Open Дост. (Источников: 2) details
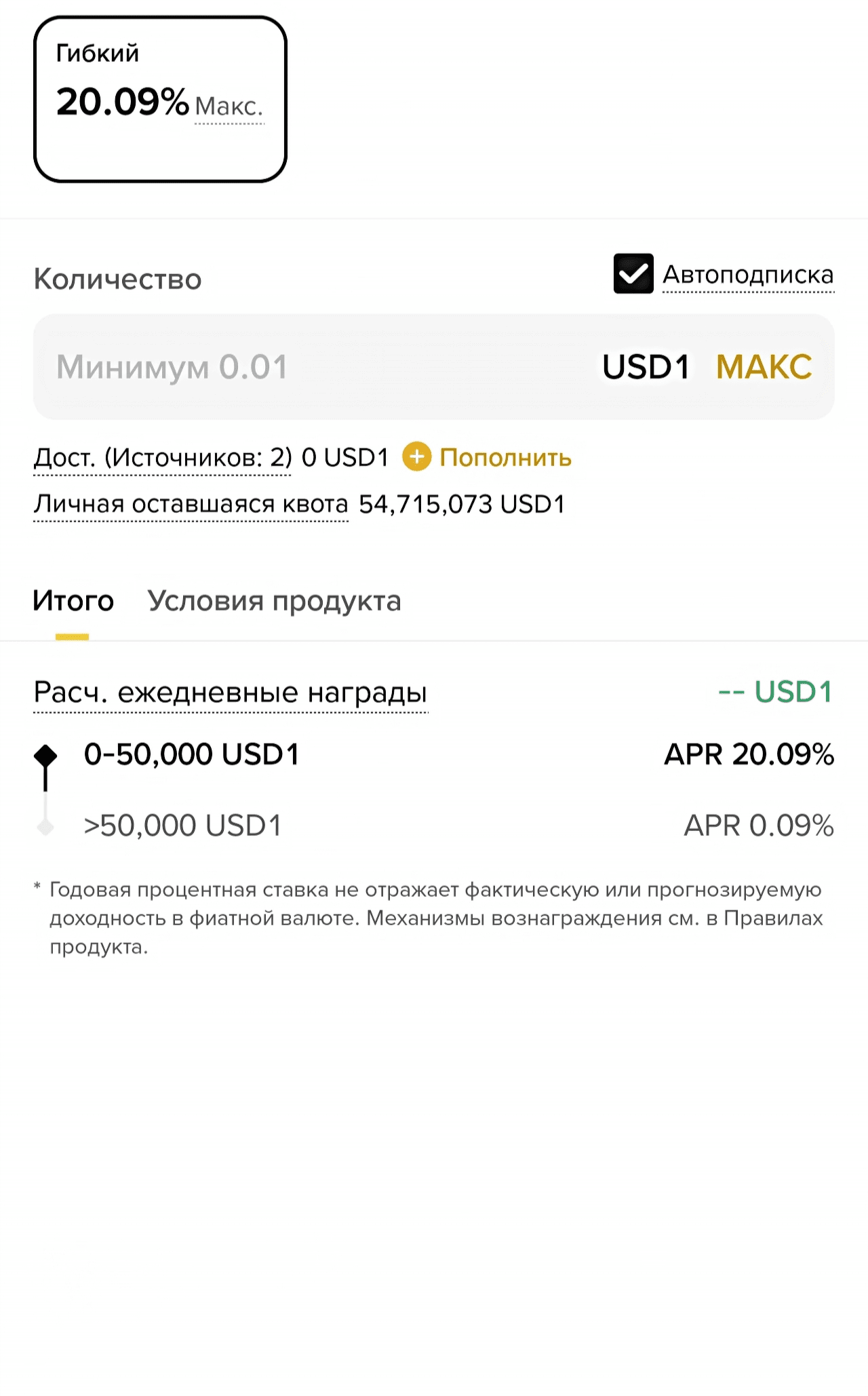This screenshot has width=868, height=1396. (x=163, y=458)
